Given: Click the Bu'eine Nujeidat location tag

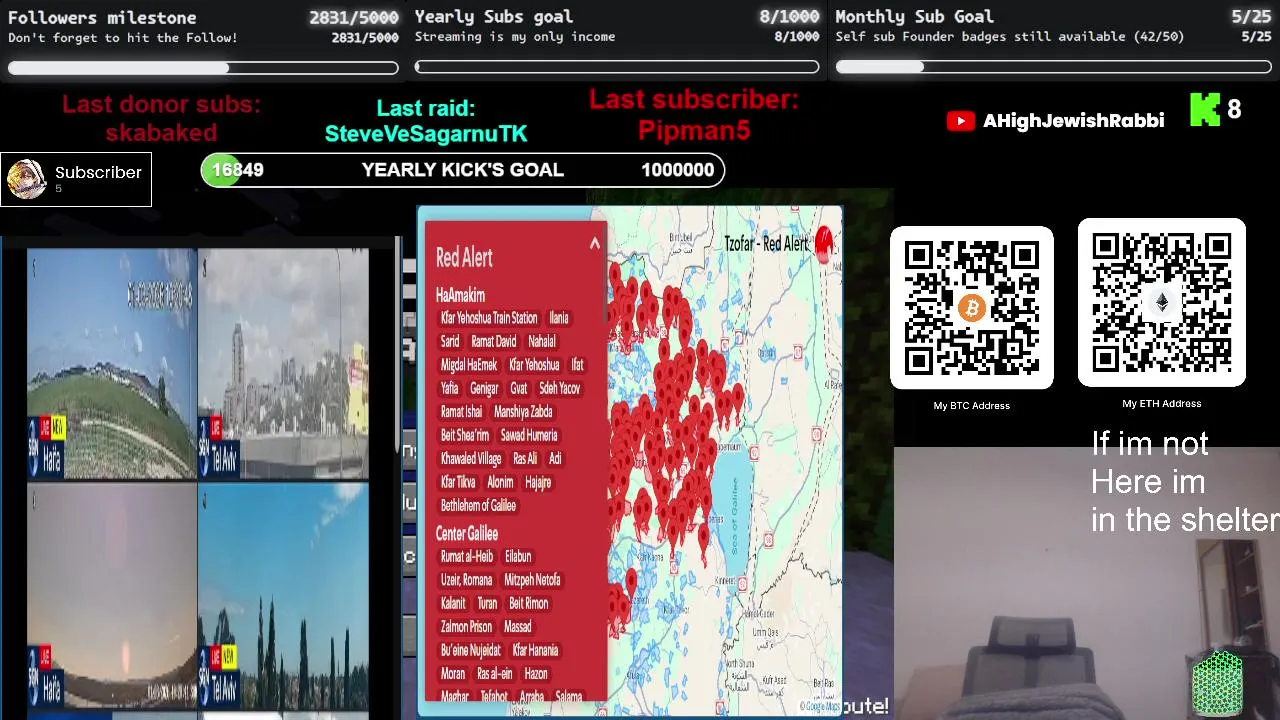Looking at the screenshot, I should pyautogui.click(x=470, y=650).
